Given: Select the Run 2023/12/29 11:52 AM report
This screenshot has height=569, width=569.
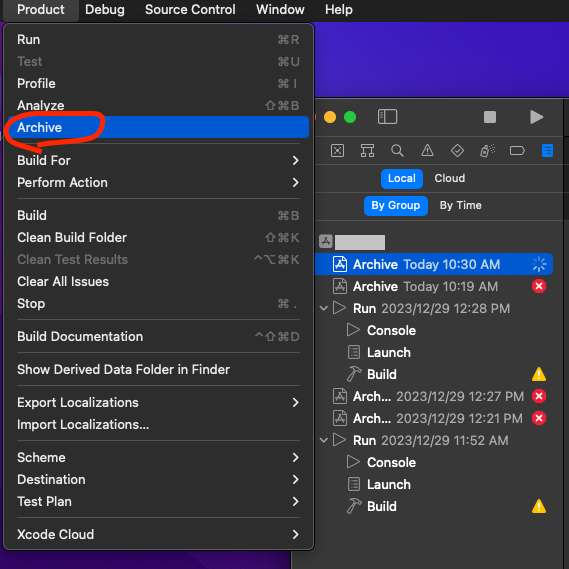Looking at the screenshot, I should 434,441.
